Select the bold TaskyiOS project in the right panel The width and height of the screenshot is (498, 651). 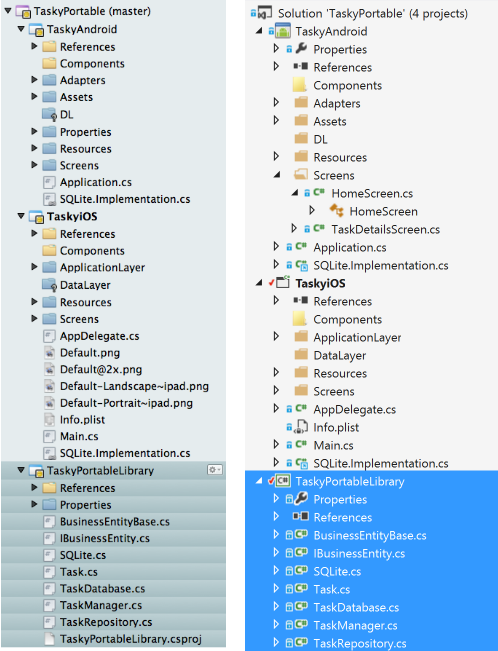(x=320, y=283)
